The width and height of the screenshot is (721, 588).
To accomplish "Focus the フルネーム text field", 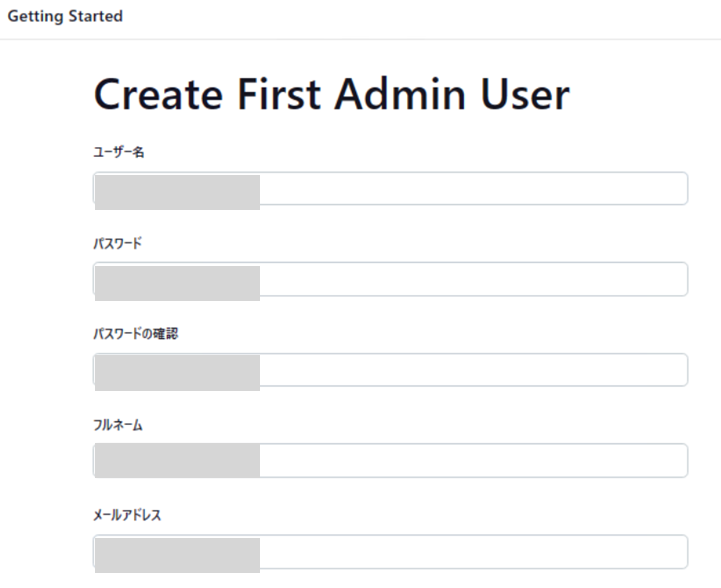I will [390, 460].
